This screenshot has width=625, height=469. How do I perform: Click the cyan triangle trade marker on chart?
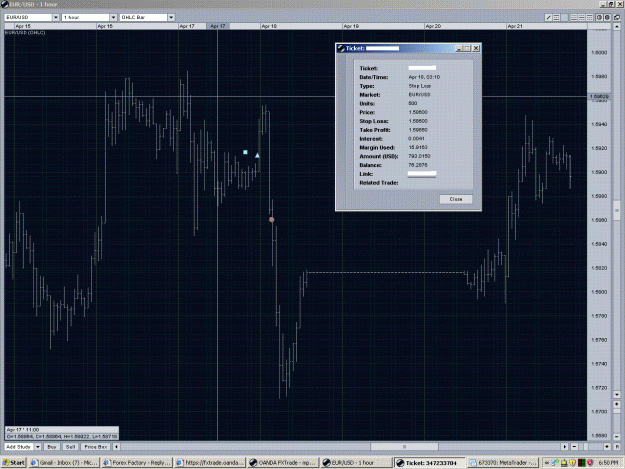click(x=257, y=155)
